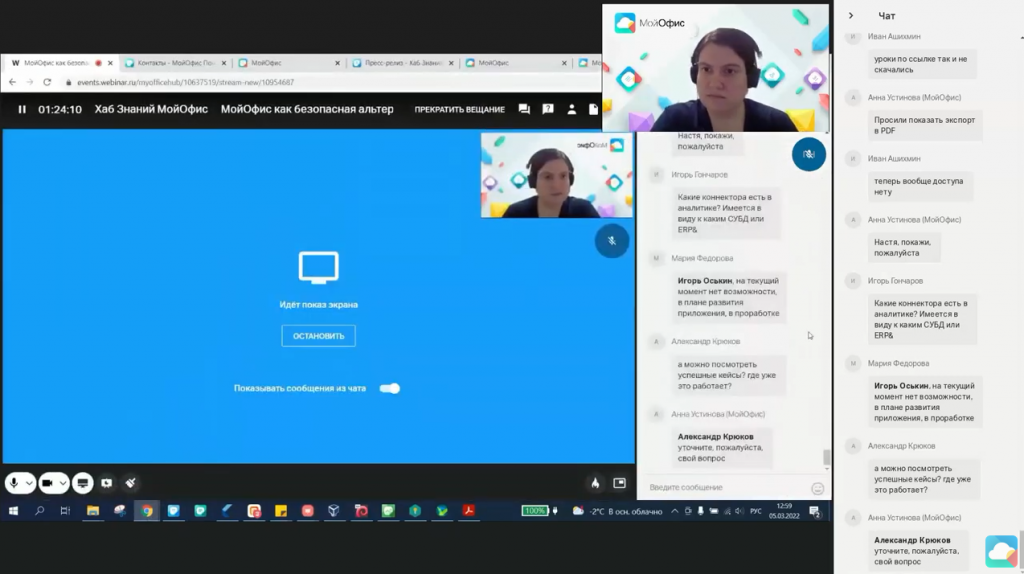1024x574 pixels.
Task: Click the weather -2°C widget
Action: point(617,511)
